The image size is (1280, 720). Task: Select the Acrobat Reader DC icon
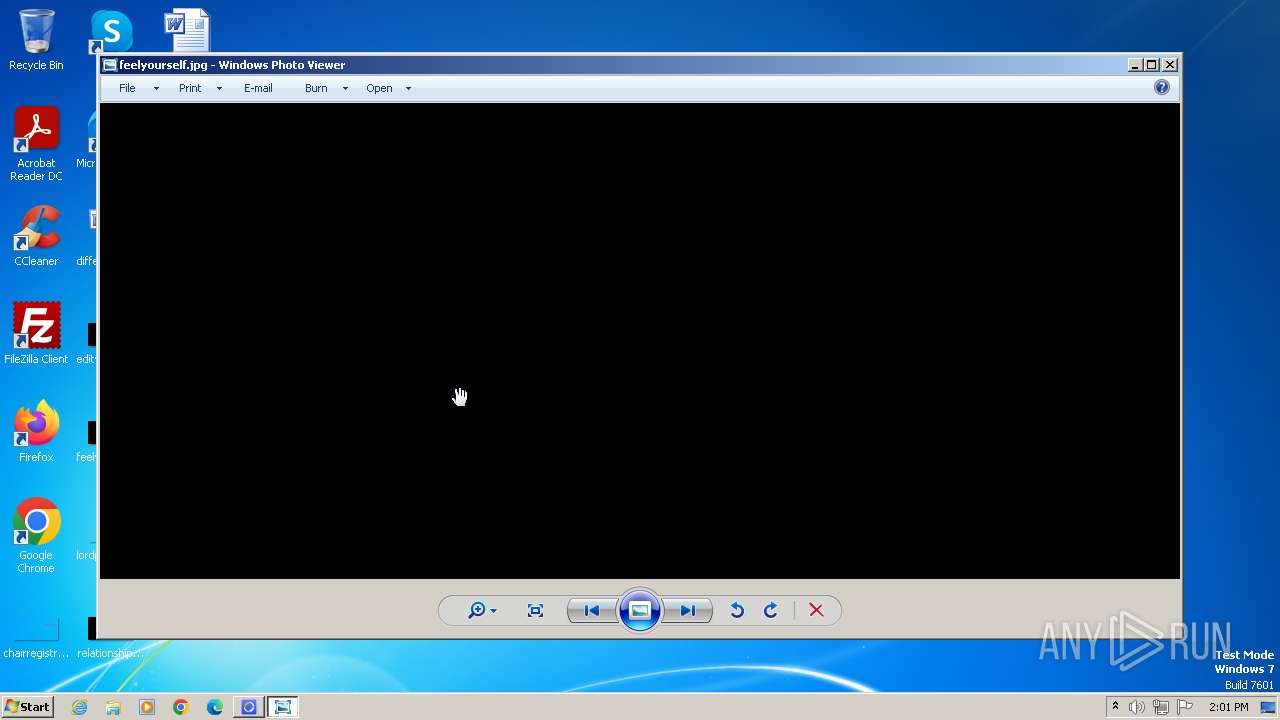coord(36,144)
